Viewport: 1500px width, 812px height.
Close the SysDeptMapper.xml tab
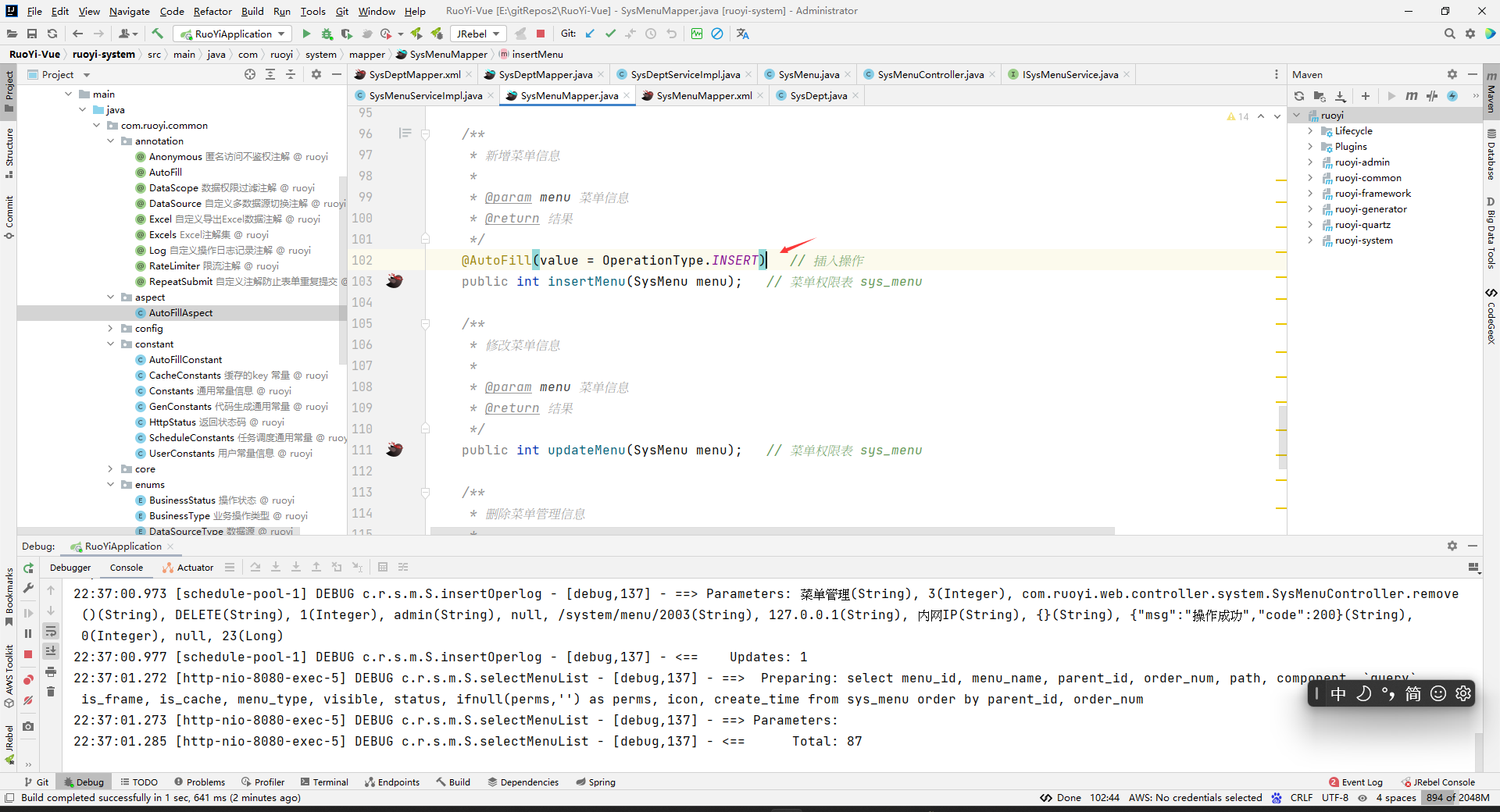point(469,75)
